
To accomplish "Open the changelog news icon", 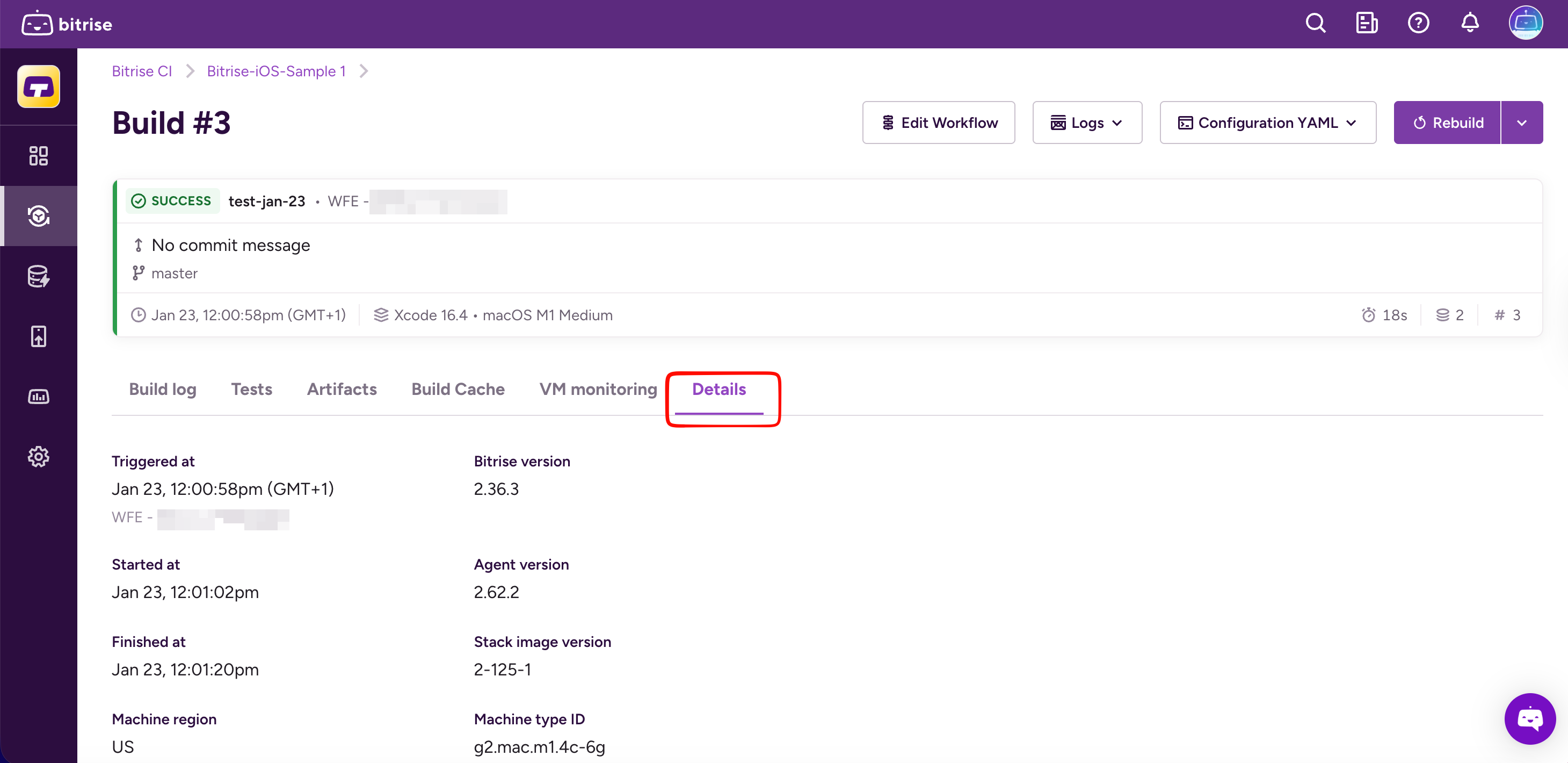I will click(x=1367, y=24).
